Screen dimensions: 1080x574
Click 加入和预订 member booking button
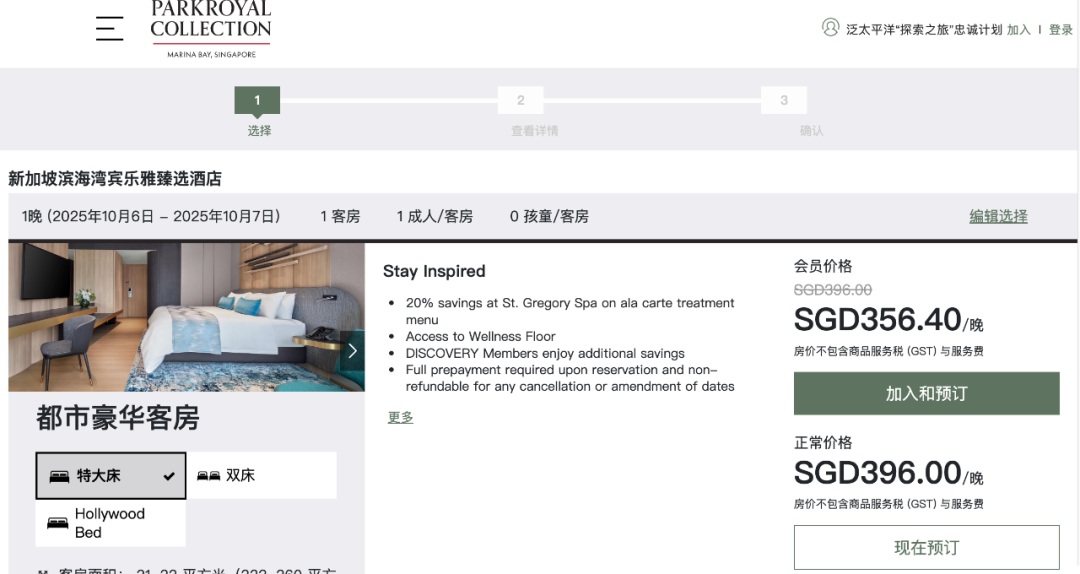(926, 393)
